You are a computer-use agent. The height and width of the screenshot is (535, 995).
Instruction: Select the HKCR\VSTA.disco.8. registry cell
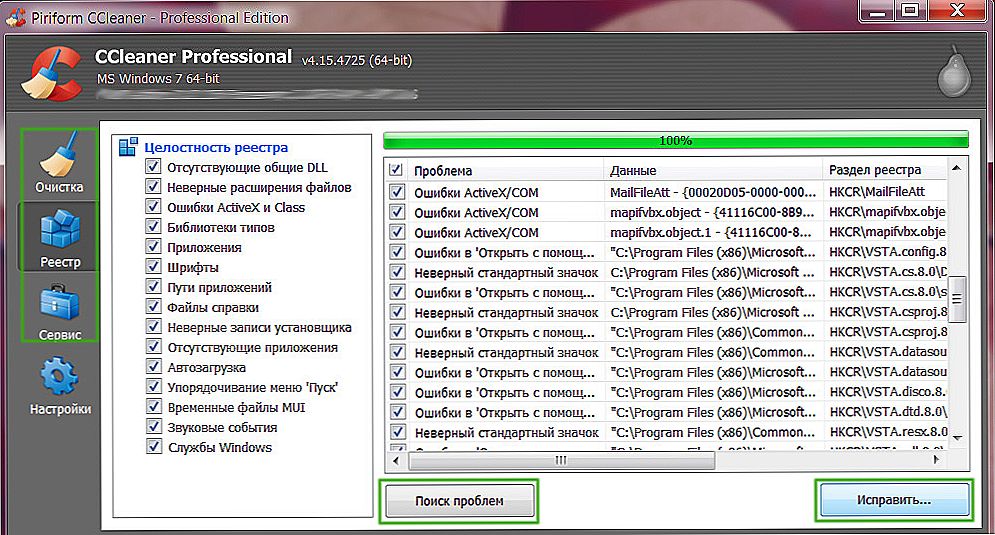888,392
